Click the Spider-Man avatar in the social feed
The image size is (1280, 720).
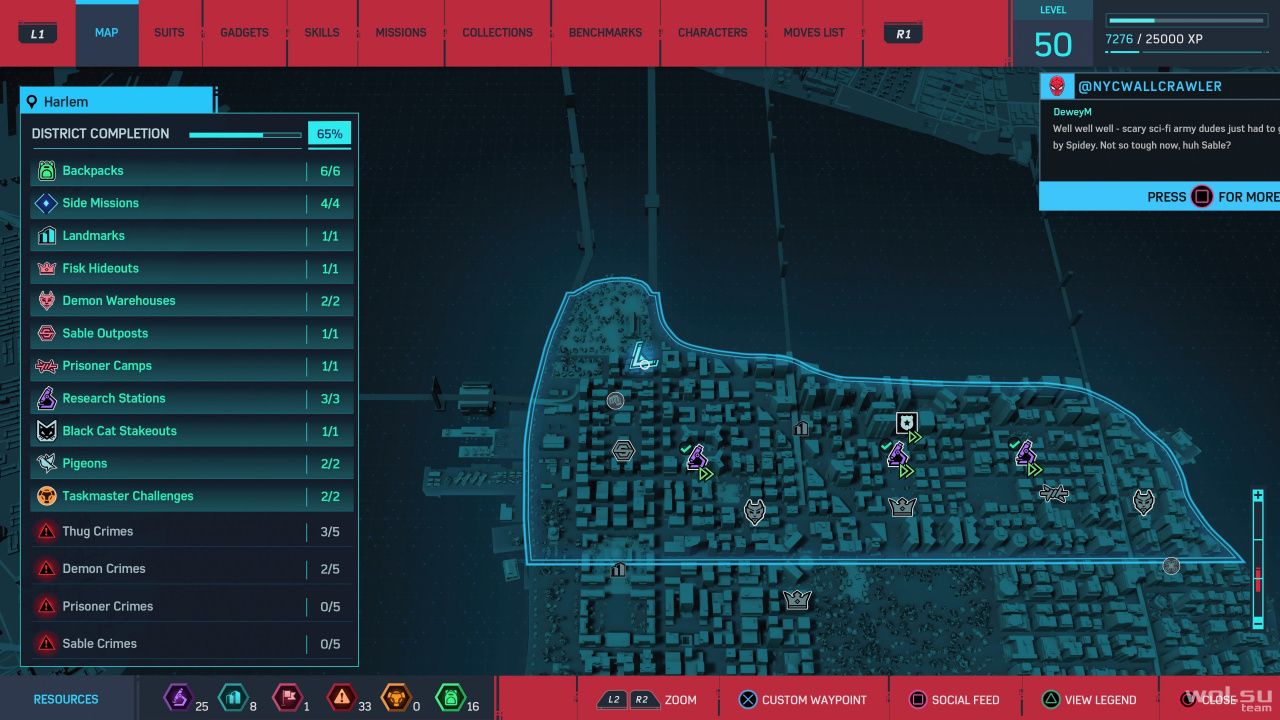click(1057, 86)
